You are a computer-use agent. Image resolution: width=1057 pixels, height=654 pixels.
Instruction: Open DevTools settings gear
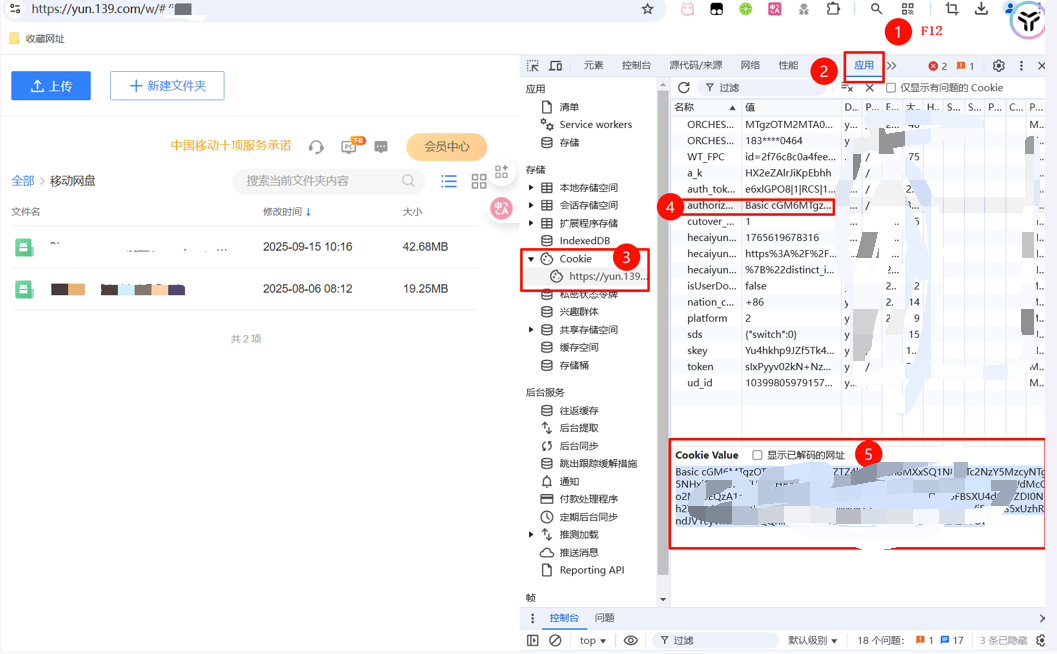pyautogui.click(x=998, y=65)
